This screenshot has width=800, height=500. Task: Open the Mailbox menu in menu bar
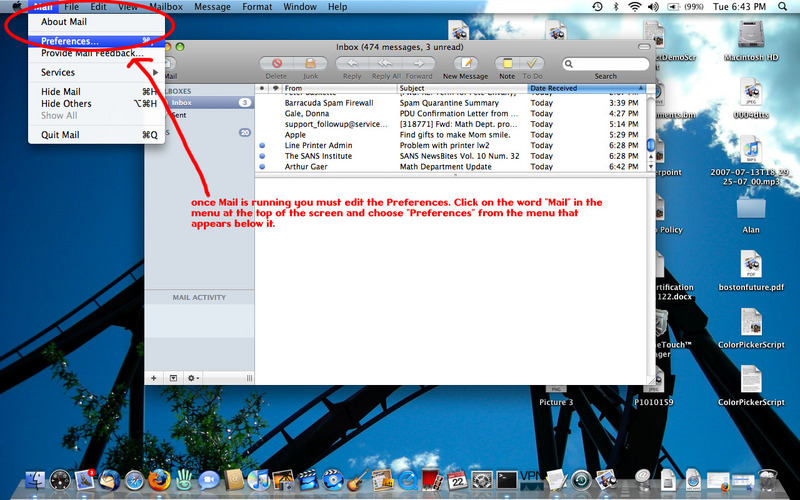[x=166, y=7]
